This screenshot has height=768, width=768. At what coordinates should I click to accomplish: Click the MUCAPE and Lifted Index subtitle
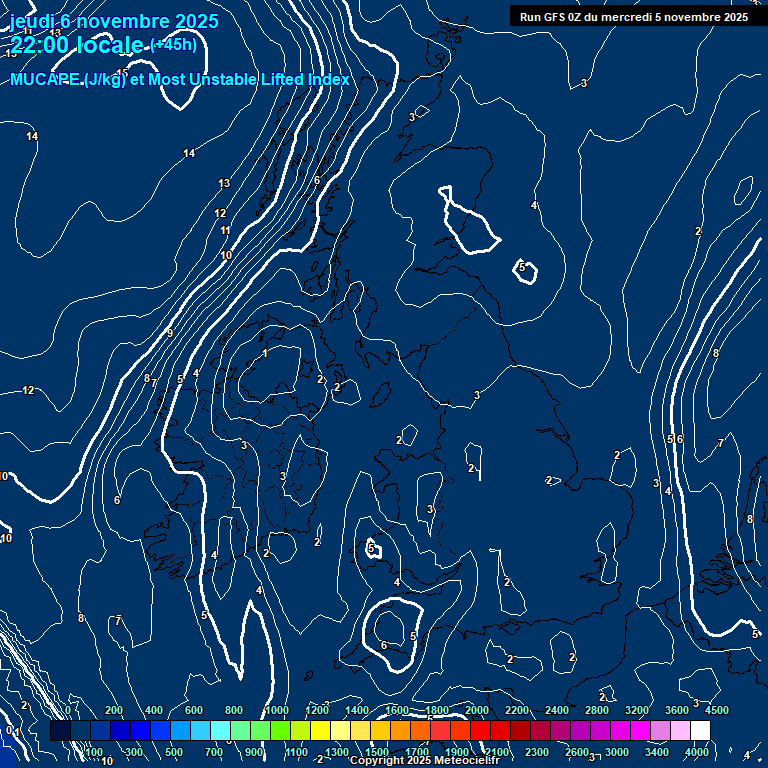pos(180,80)
